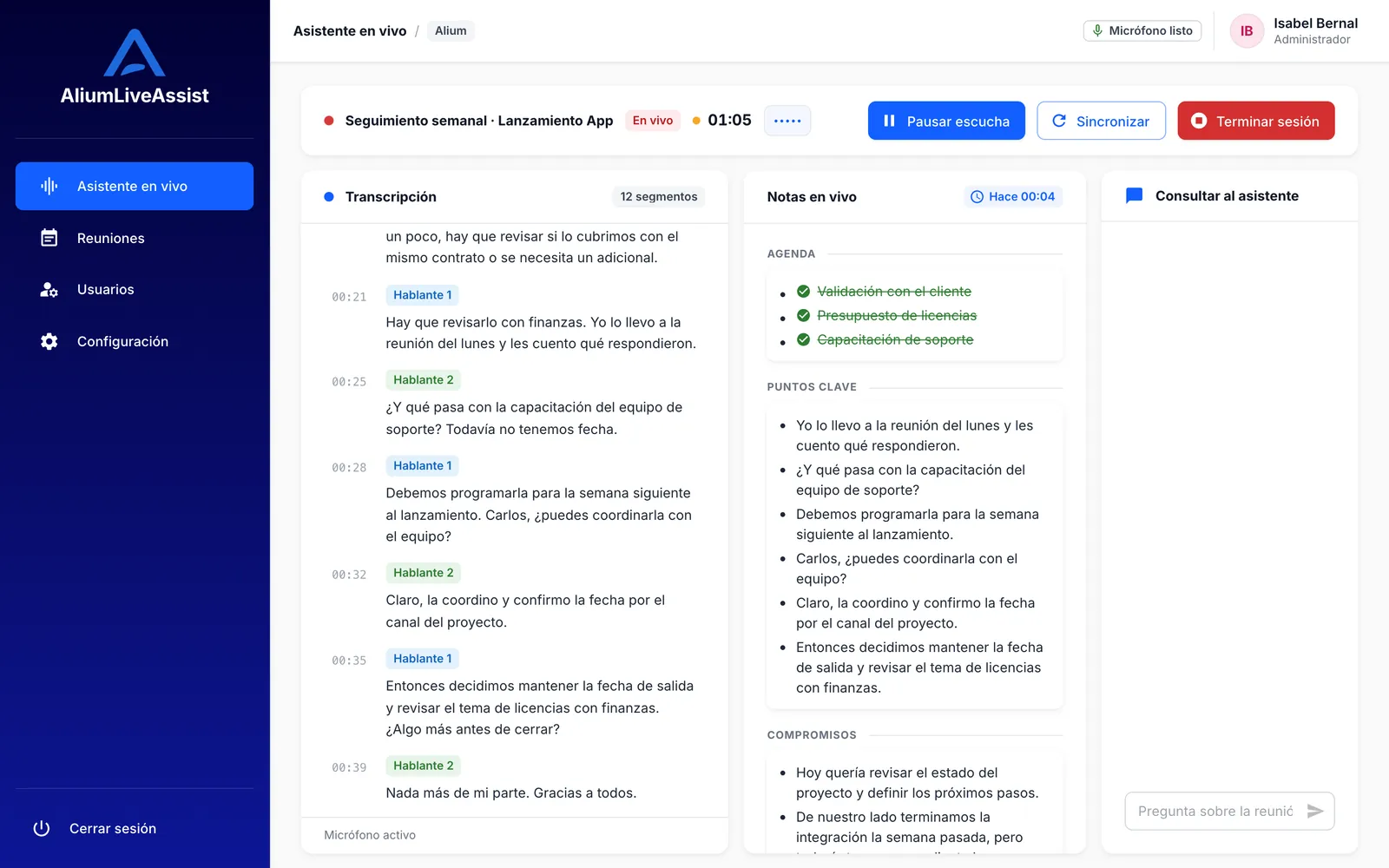Viewport: 1389px width, 868px height.
Task: Click the Notas en vivo heading
Action: point(812,197)
